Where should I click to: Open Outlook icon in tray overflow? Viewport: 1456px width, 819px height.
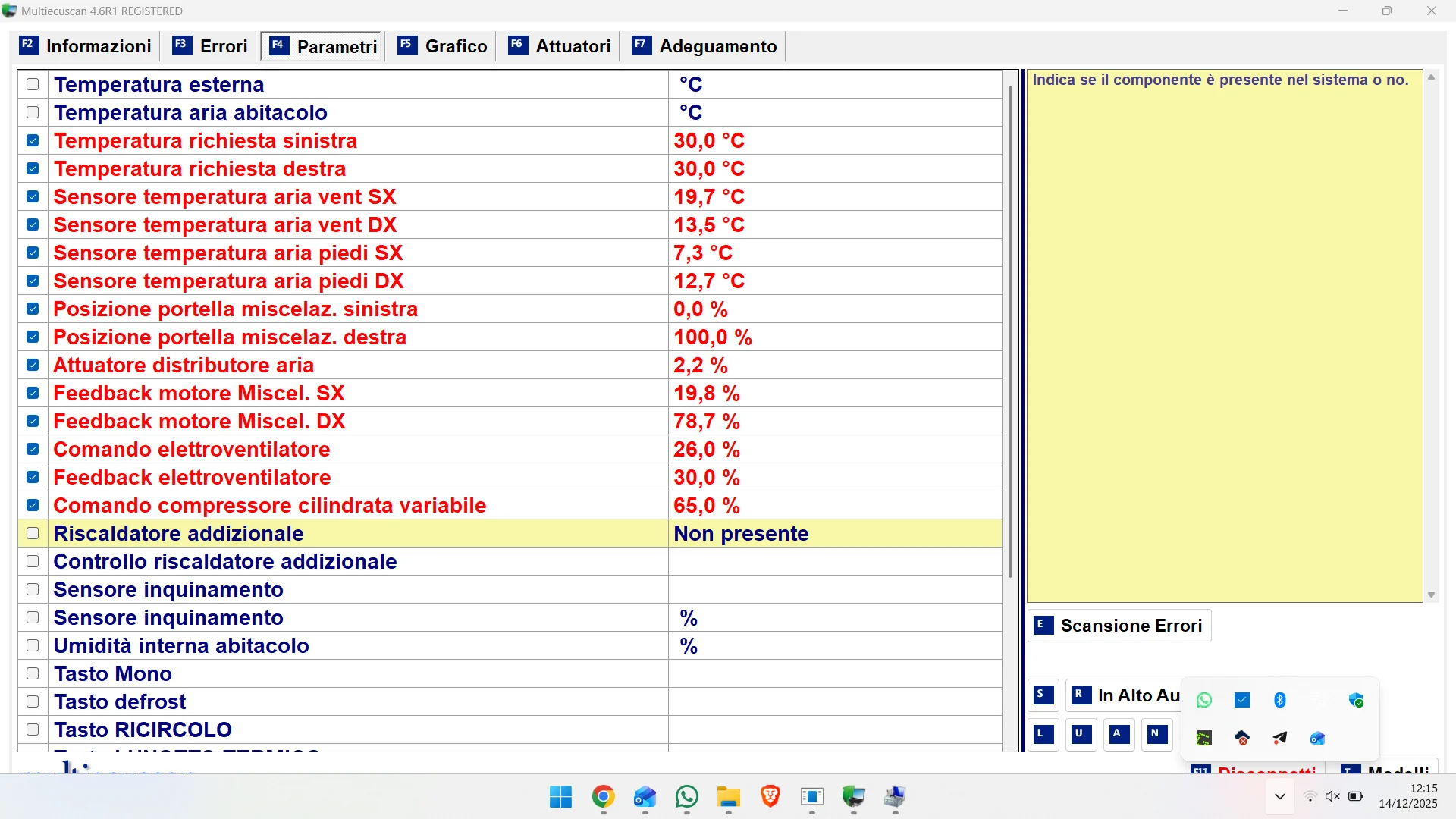click(1318, 738)
